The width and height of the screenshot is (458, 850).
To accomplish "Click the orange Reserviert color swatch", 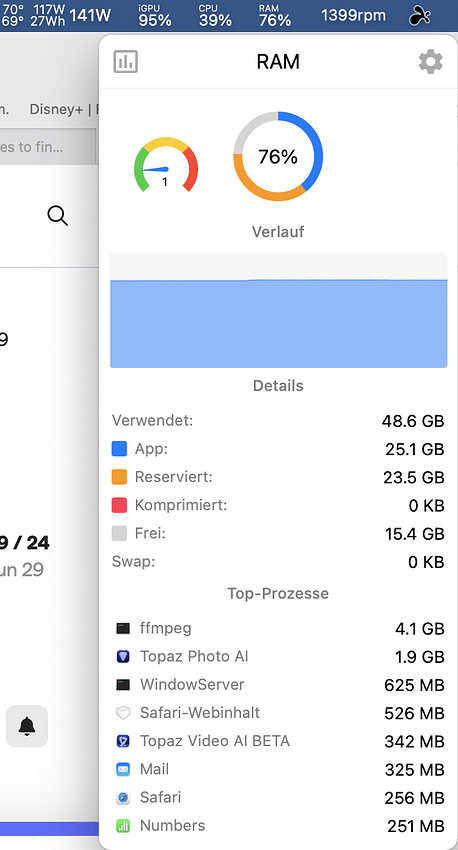I will [x=119, y=477].
